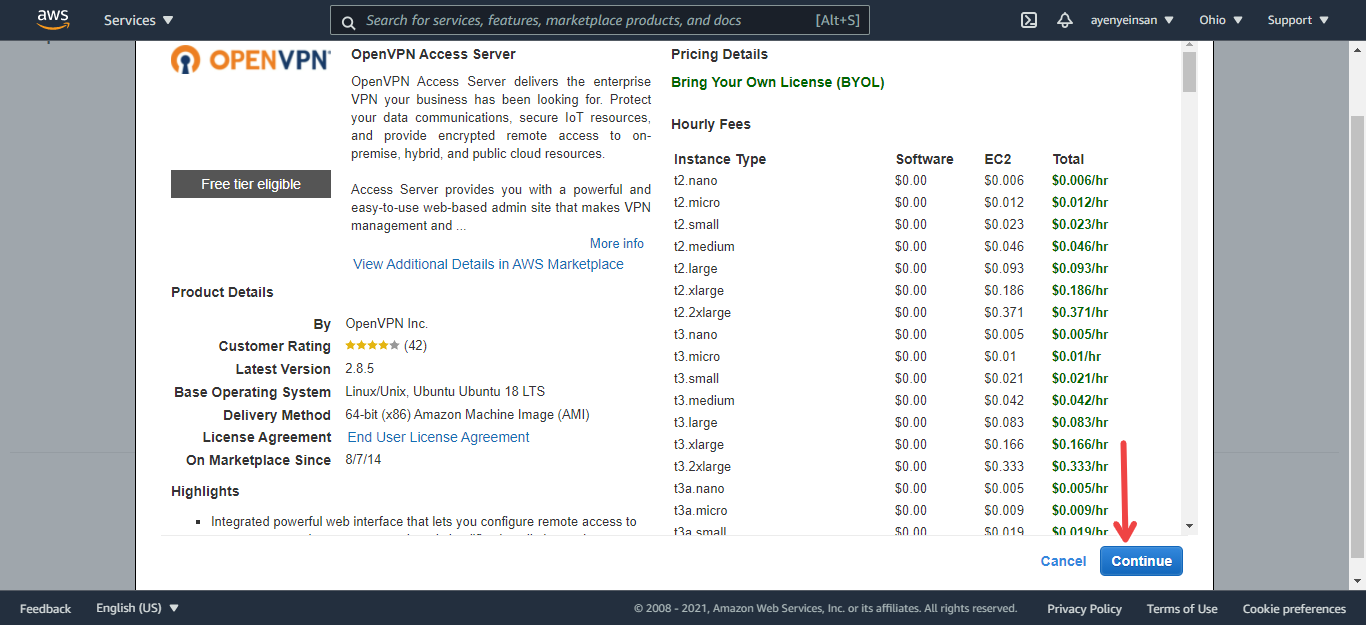Select the t3.medium instance type text
This screenshot has width=1366, height=625.
(x=704, y=401)
